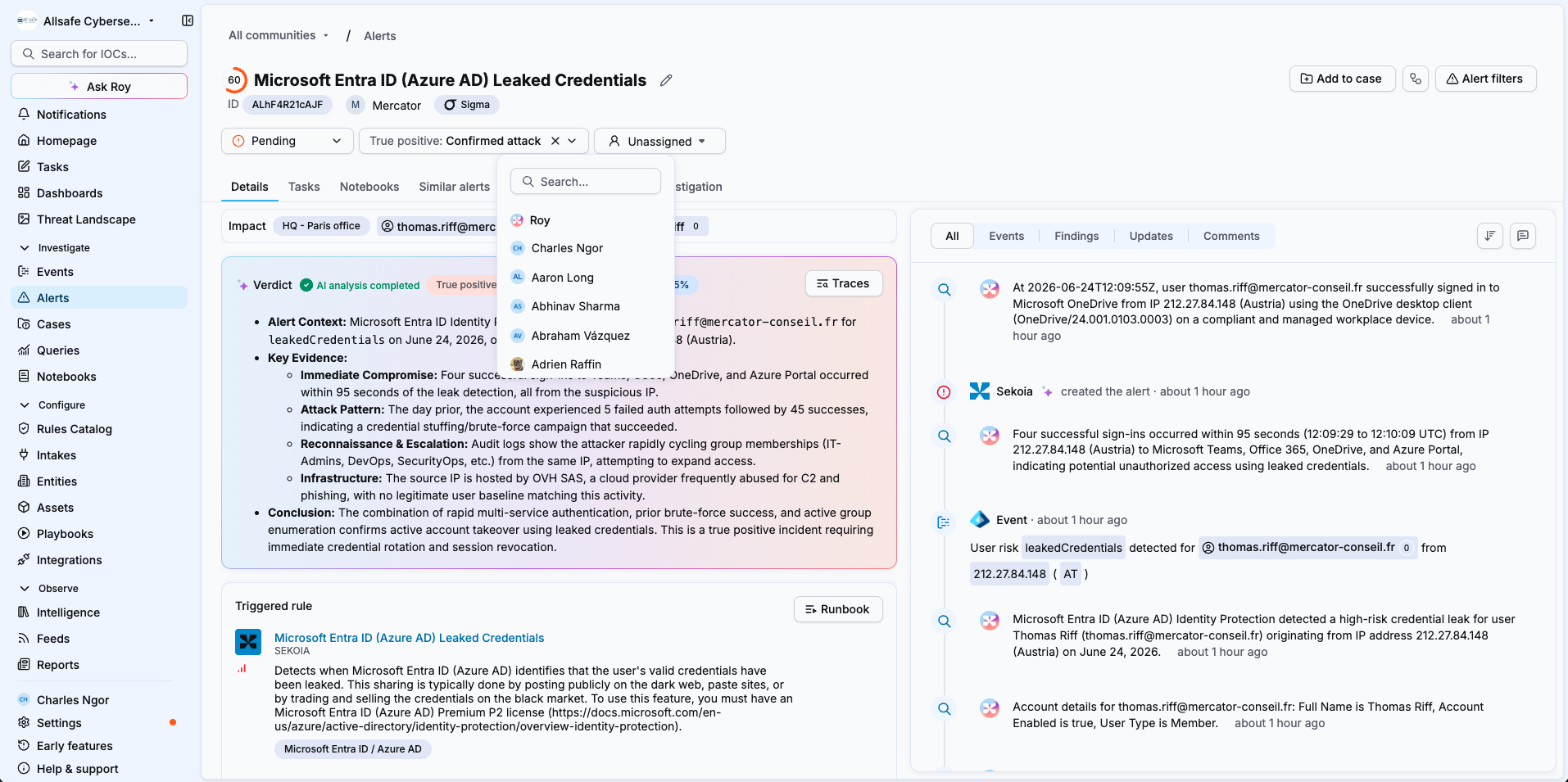Open the Leaked Credentials triggered rule link
Image resolution: width=1568 pixels, height=782 pixels.
click(x=409, y=638)
